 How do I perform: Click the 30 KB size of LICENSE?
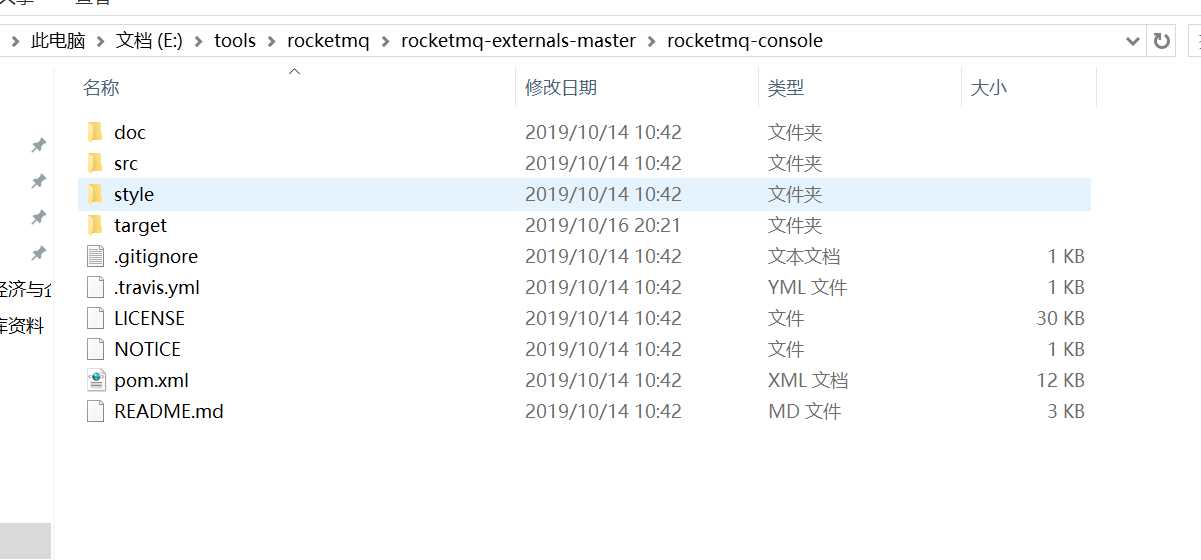[x=1060, y=318]
